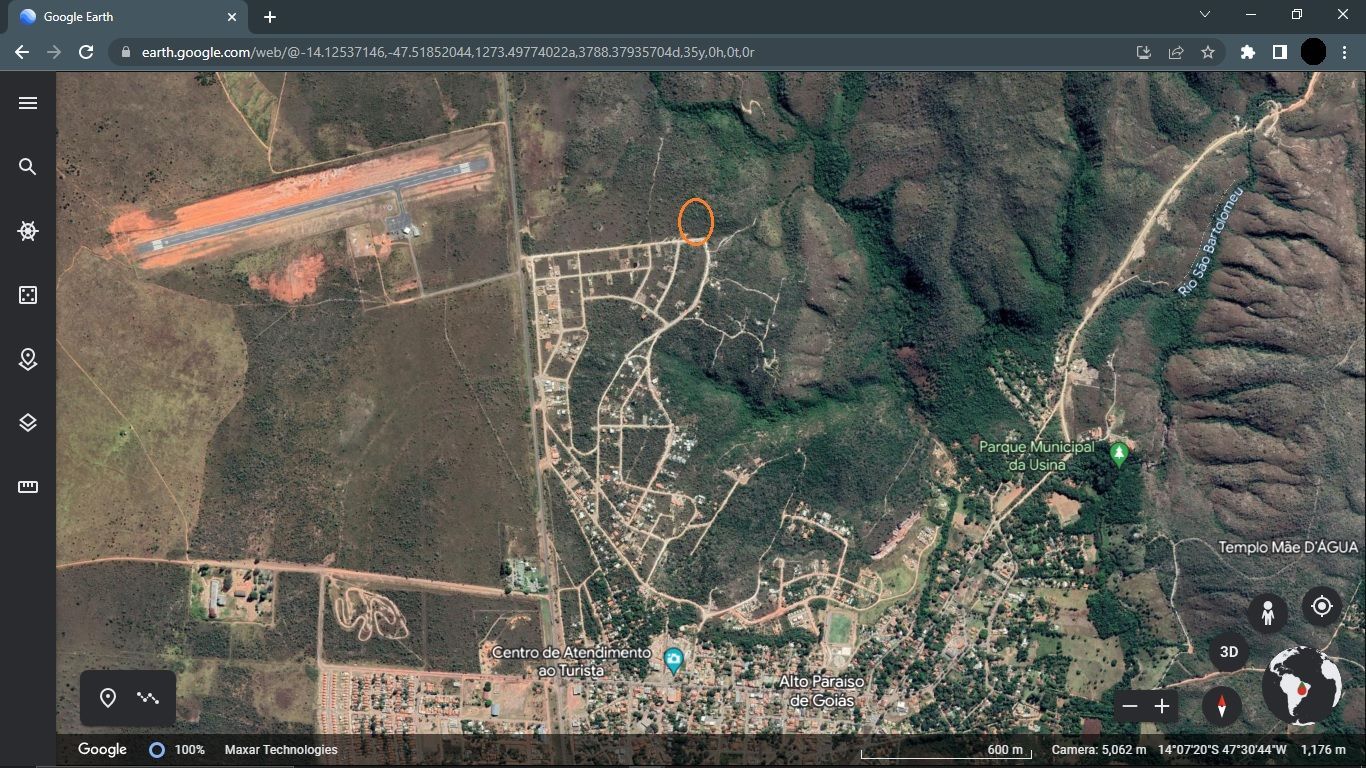This screenshot has height=768, width=1366.
Task: Toggle the 3D view button
Action: (1229, 652)
